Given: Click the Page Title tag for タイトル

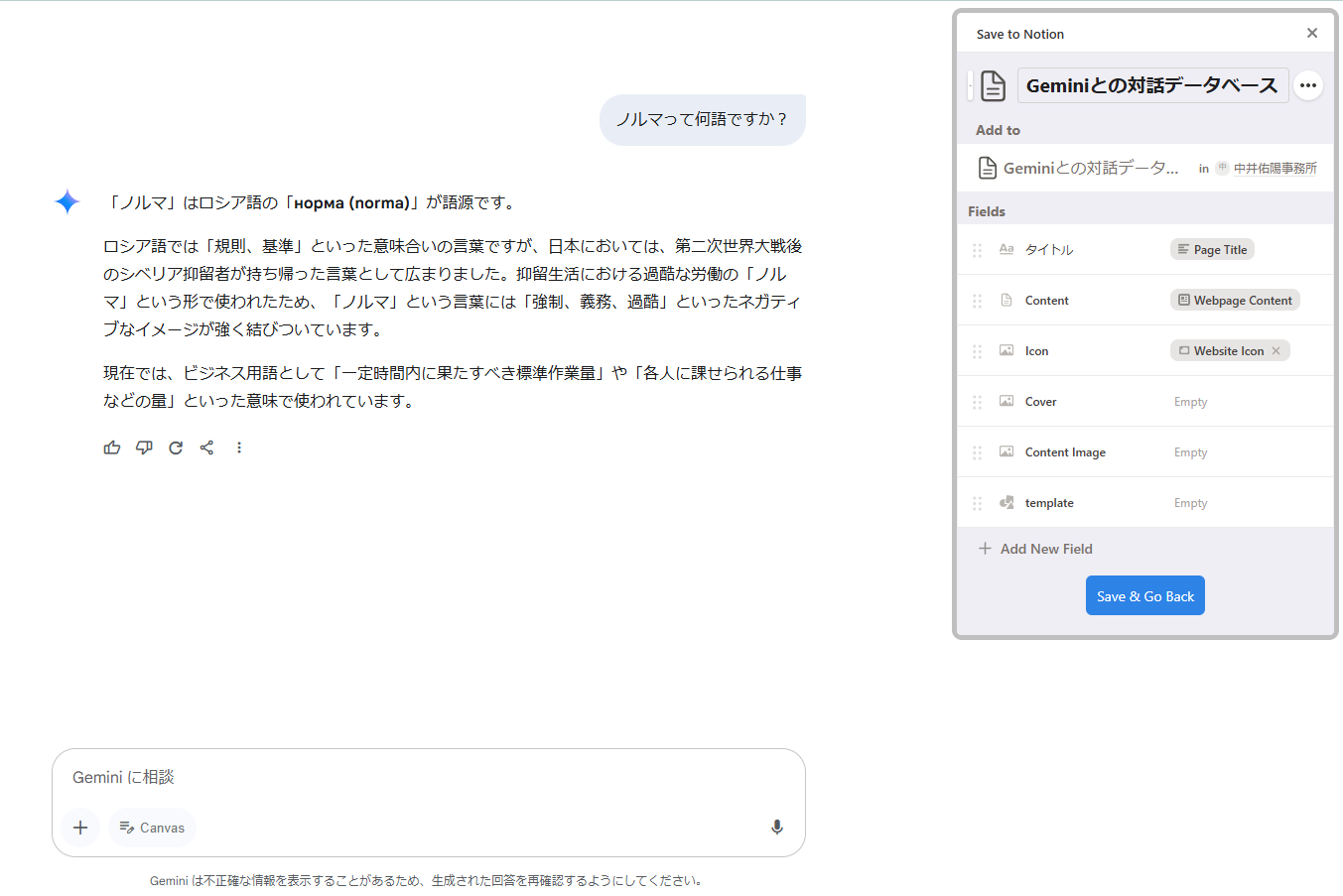Looking at the screenshot, I should click(x=1212, y=249).
